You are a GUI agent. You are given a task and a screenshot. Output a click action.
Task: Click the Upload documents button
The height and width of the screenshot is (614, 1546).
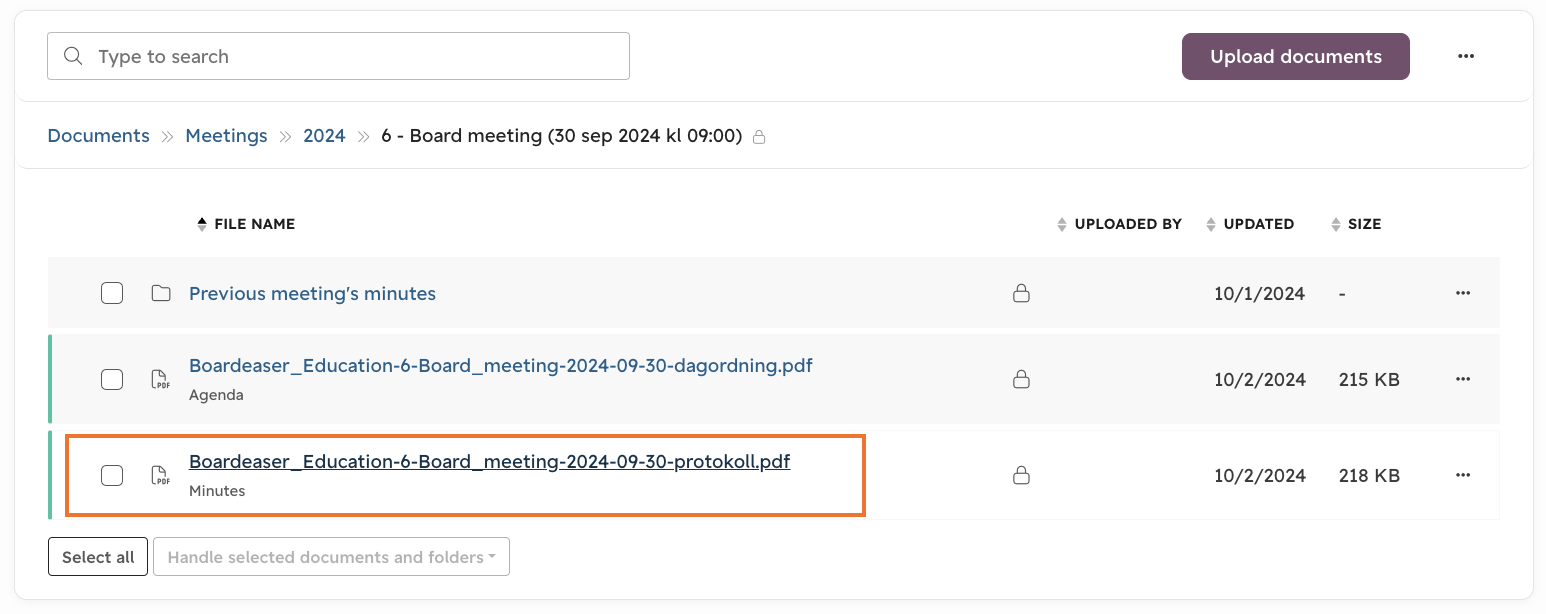(x=1296, y=56)
